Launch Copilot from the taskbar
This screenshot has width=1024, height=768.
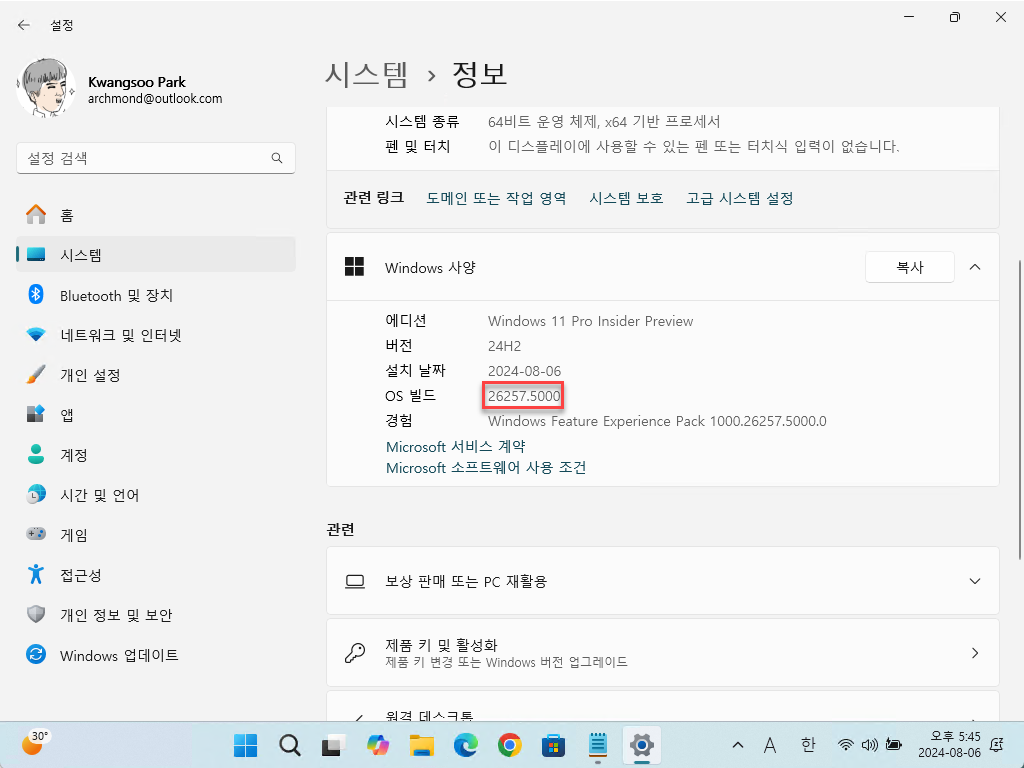(x=377, y=744)
